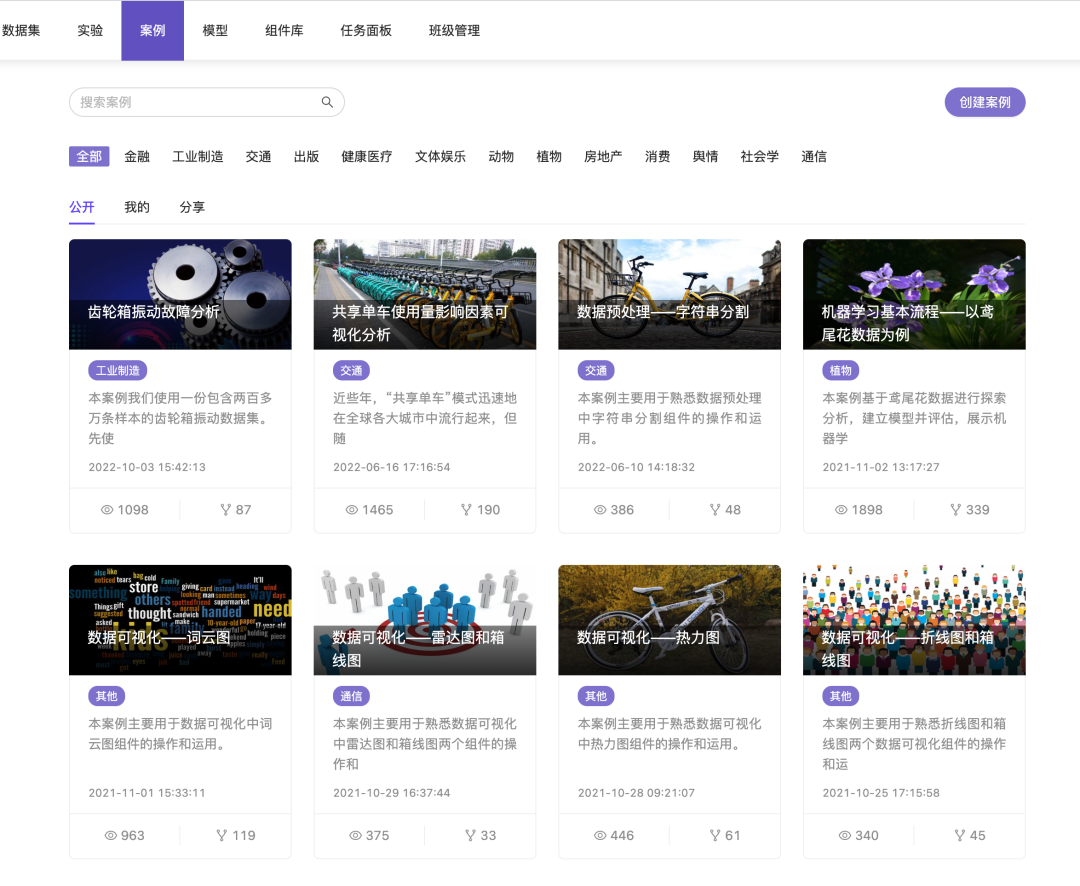
Task: Click the 创建案例 button
Action: 985,102
